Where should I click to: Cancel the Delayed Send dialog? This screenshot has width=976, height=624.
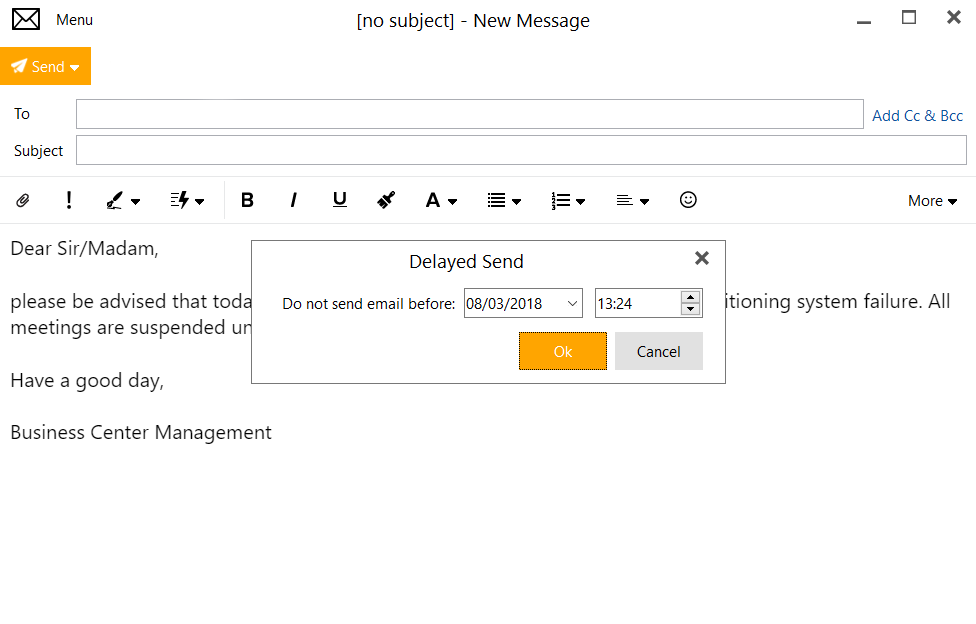point(658,351)
